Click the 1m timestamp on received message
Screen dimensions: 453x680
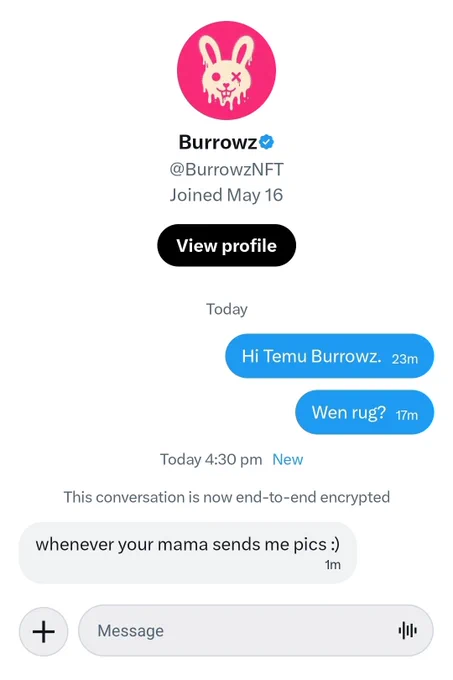[x=332, y=565]
